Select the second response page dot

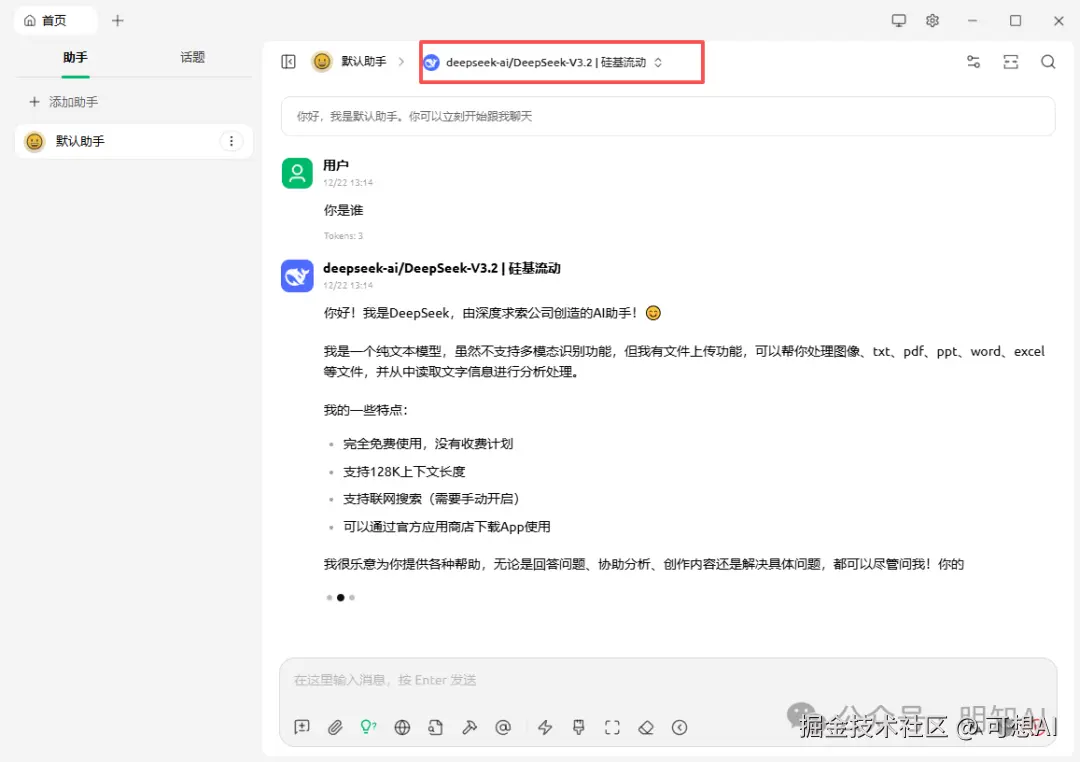pyautogui.click(x=340, y=597)
